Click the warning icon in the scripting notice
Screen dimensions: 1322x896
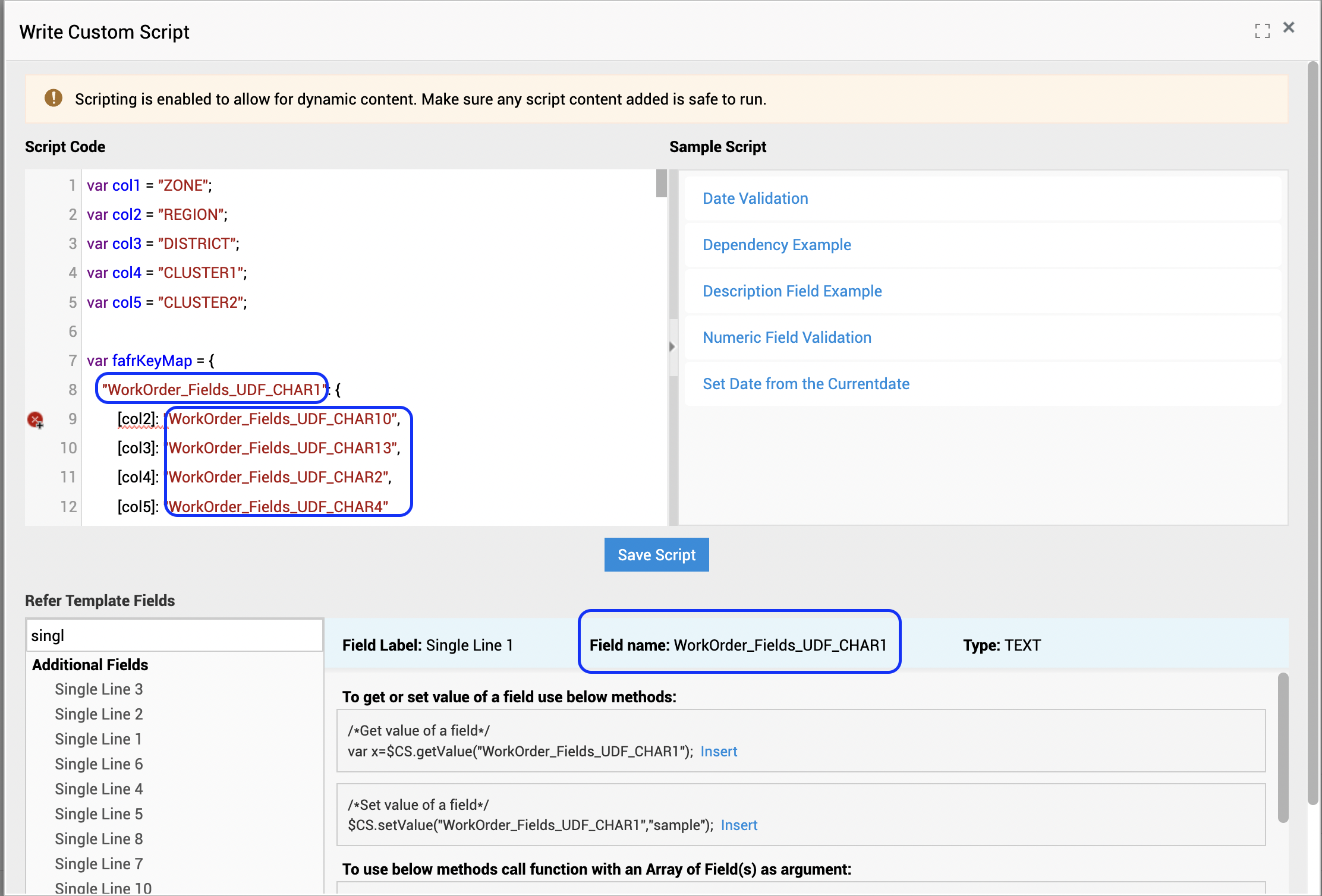(53, 98)
